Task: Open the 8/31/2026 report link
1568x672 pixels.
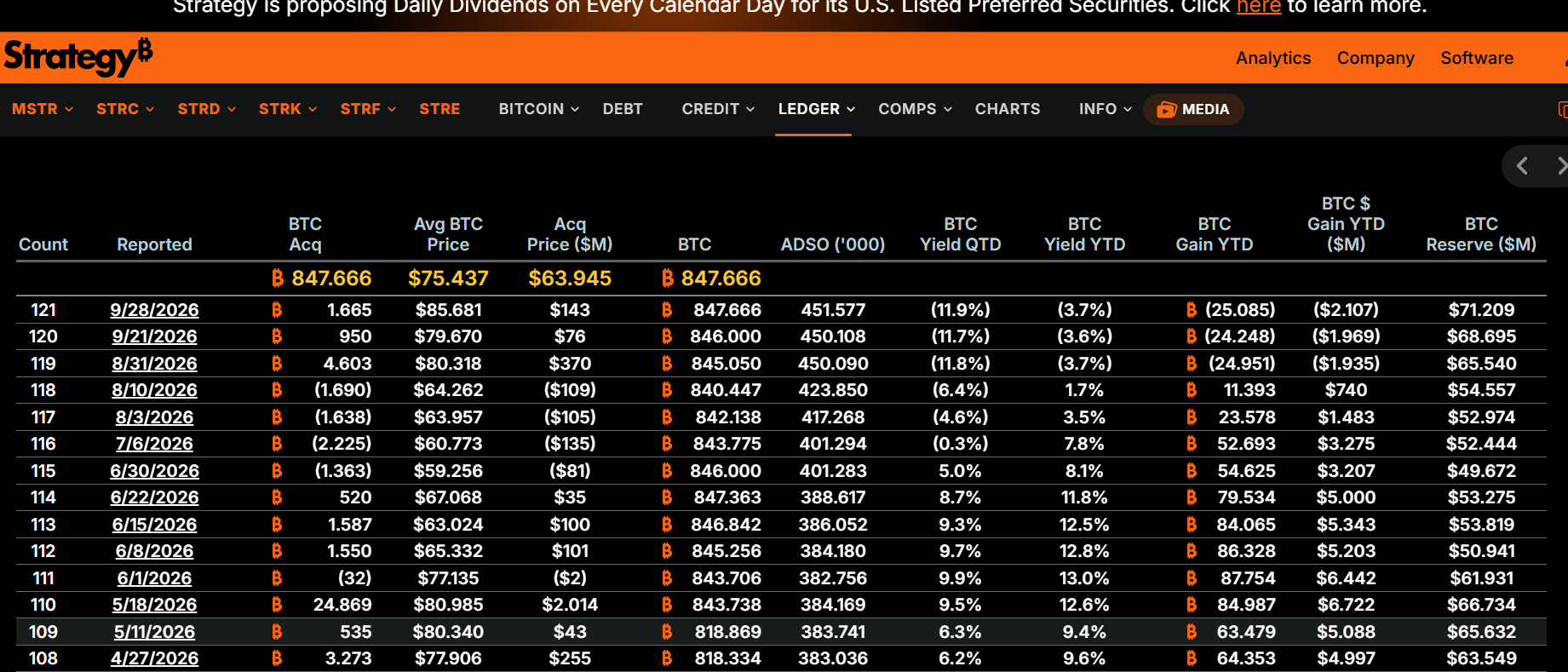Action: [x=154, y=364]
